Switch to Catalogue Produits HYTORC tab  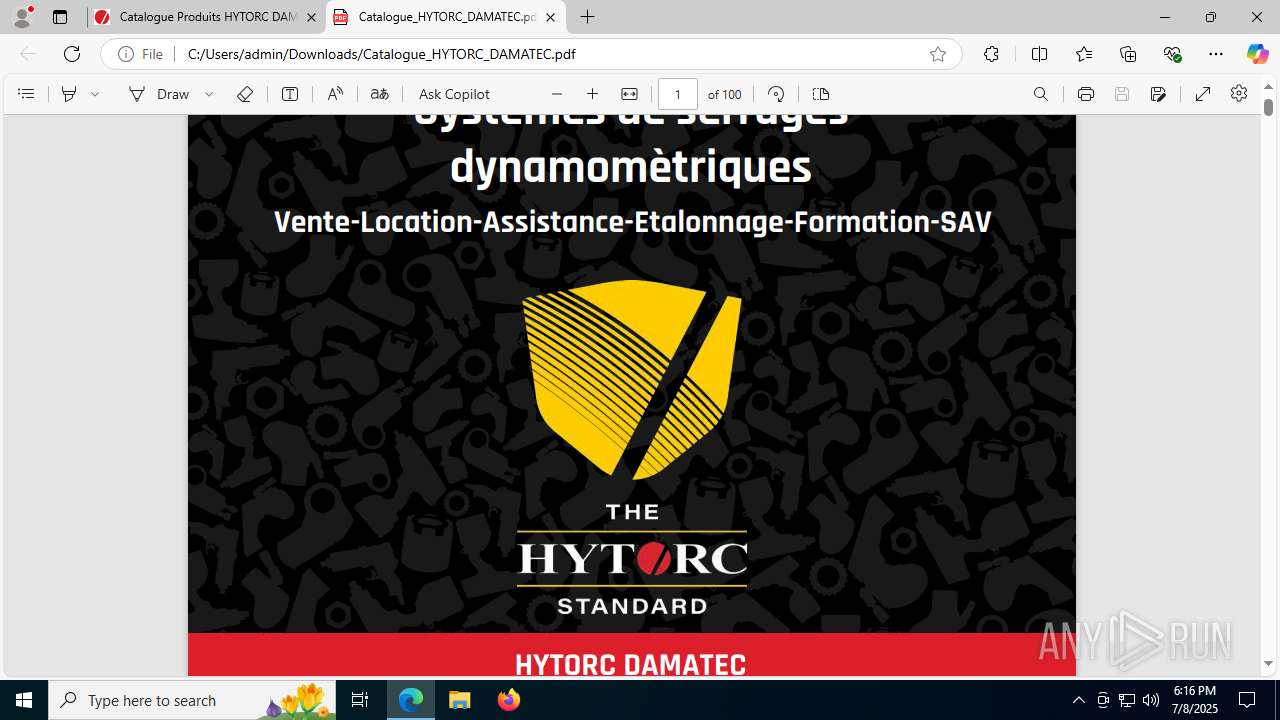[207, 17]
